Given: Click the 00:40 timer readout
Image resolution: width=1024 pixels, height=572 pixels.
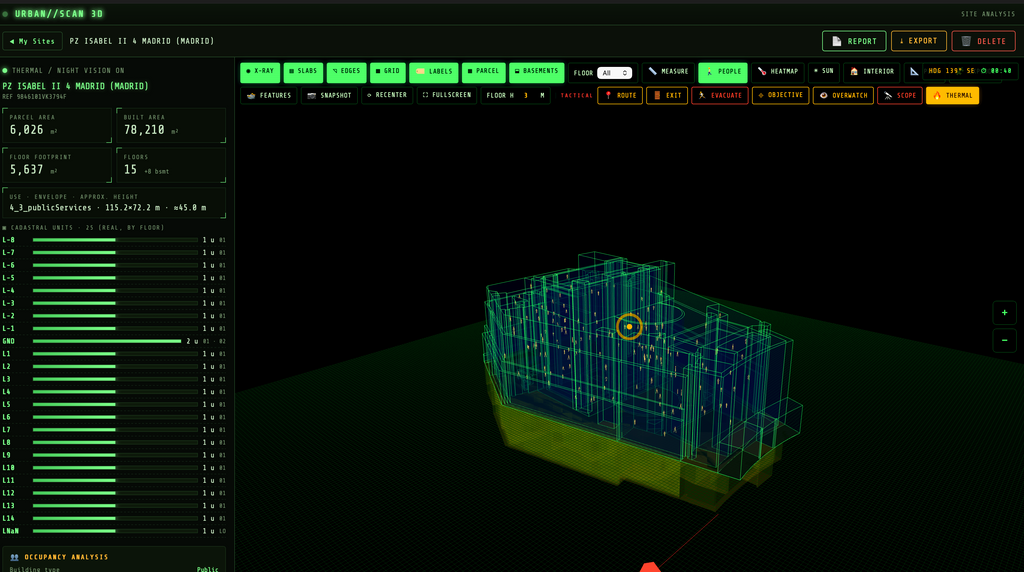Looking at the screenshot, I should pyautogui.click(x=997, y=71).
